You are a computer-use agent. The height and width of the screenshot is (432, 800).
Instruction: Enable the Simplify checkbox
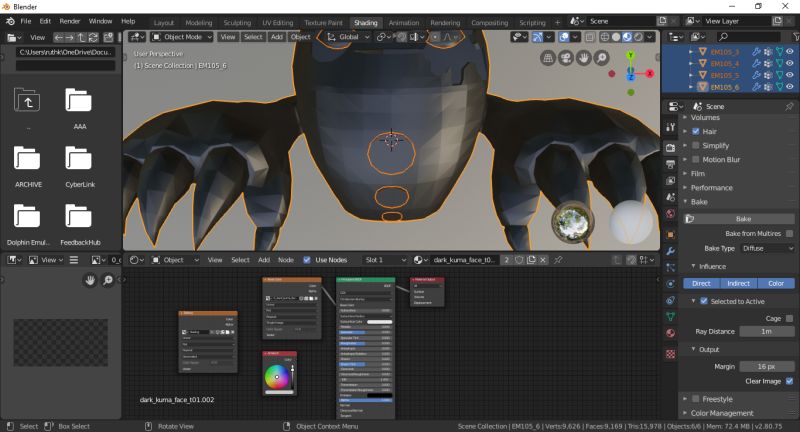coord(695,145)
